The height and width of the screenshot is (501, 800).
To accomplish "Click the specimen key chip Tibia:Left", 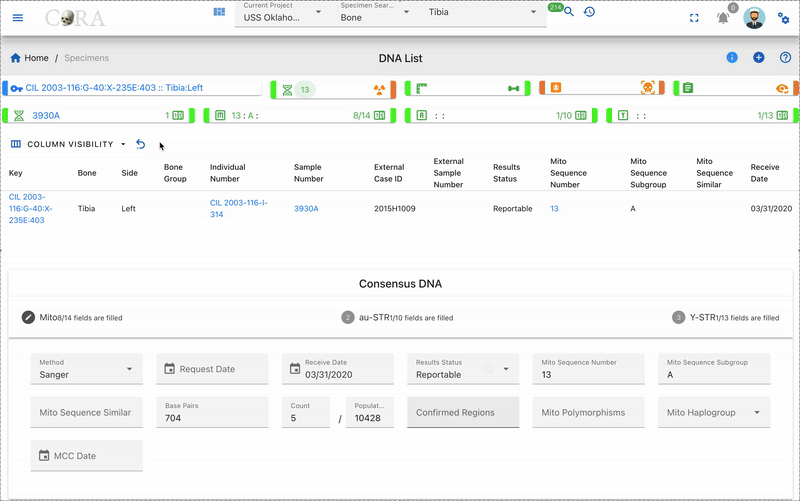I will [x=114, y=88].
